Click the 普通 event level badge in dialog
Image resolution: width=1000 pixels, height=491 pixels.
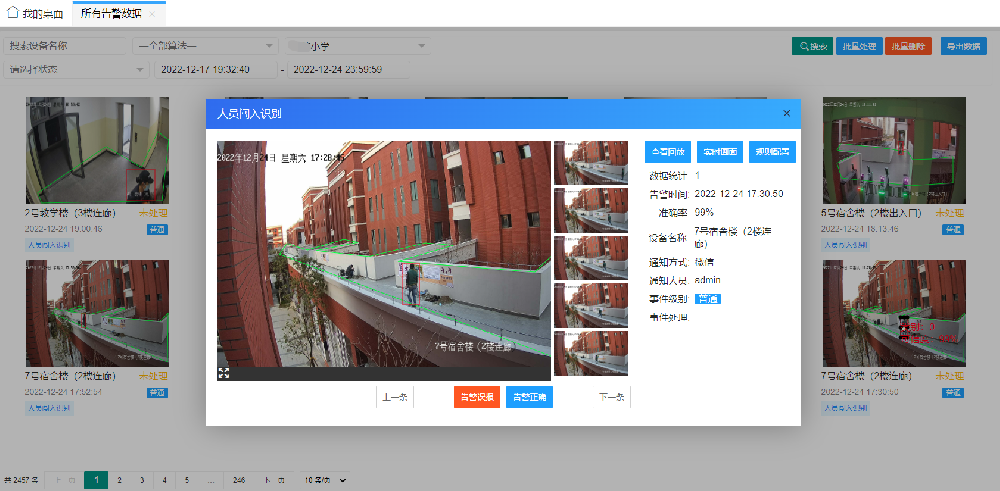pos(708,298)
